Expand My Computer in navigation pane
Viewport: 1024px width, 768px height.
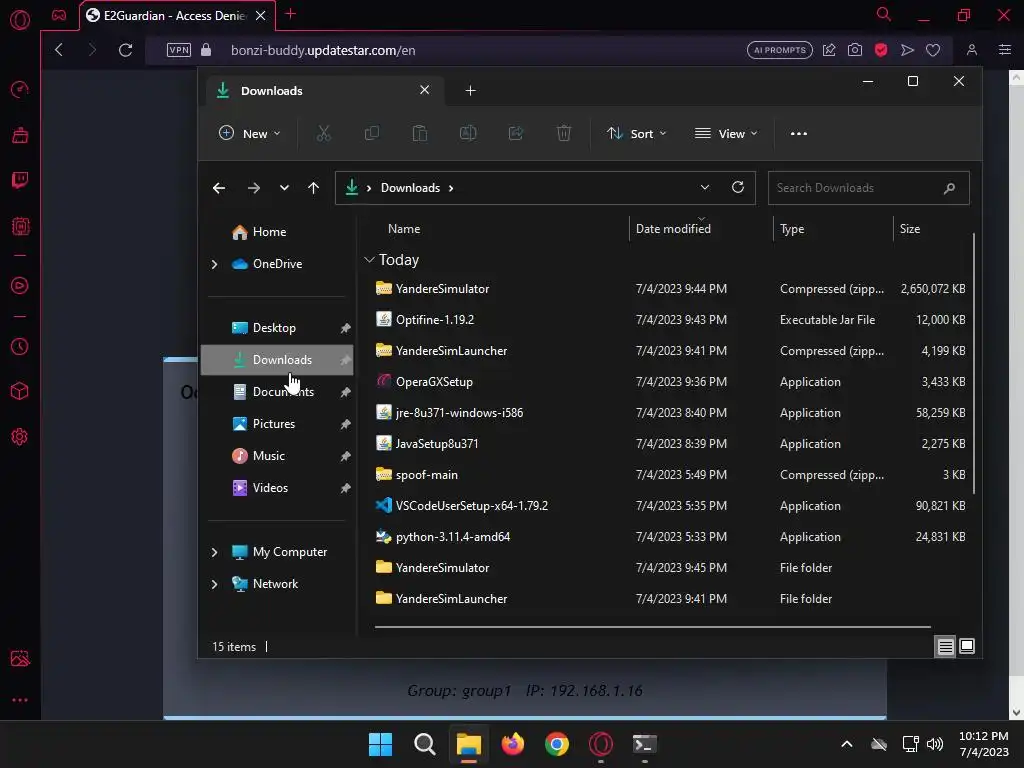coord(214,552)
